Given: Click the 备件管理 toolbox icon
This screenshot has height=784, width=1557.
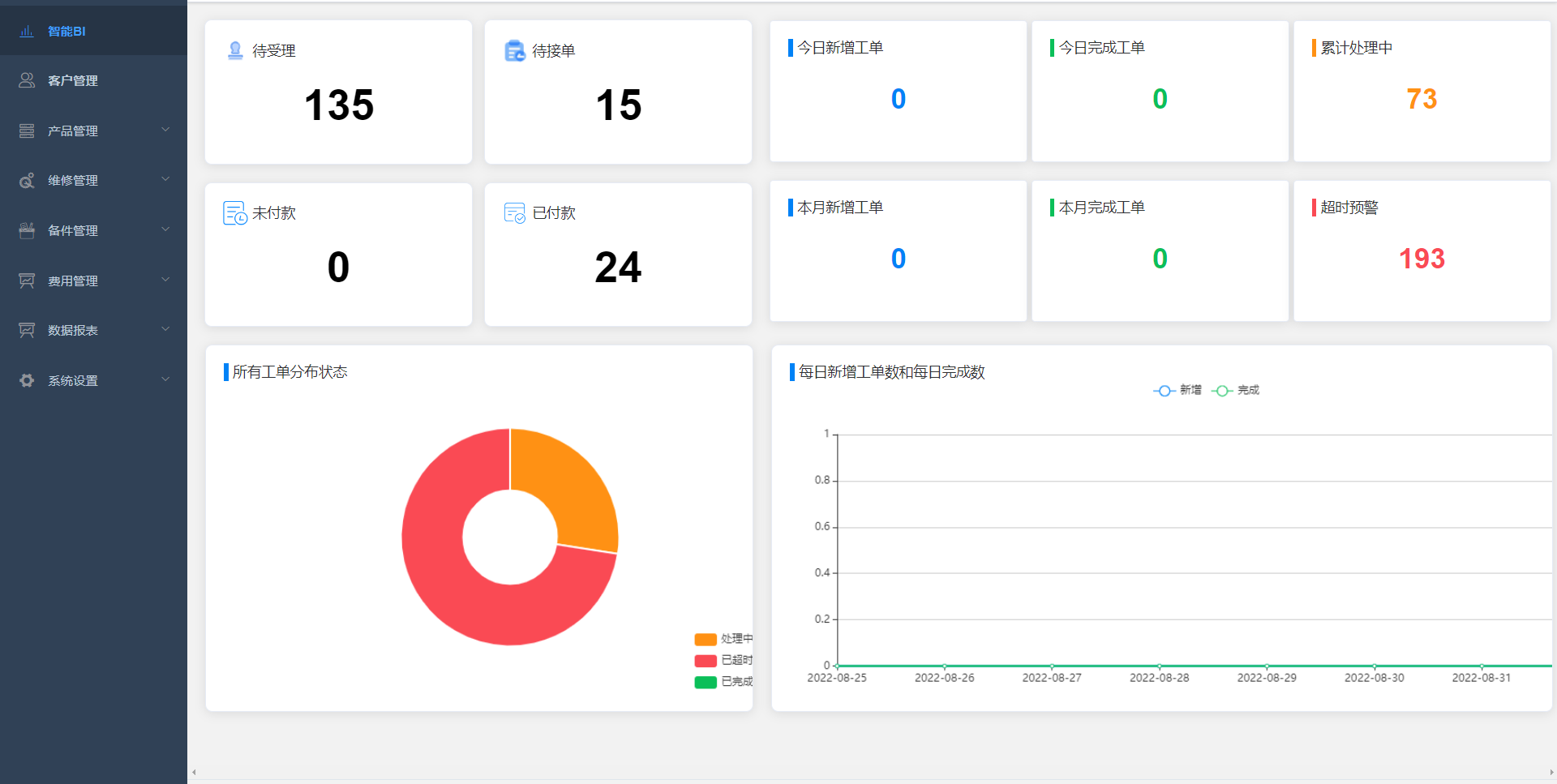Looking at the screenshot, I should point(27,231).
